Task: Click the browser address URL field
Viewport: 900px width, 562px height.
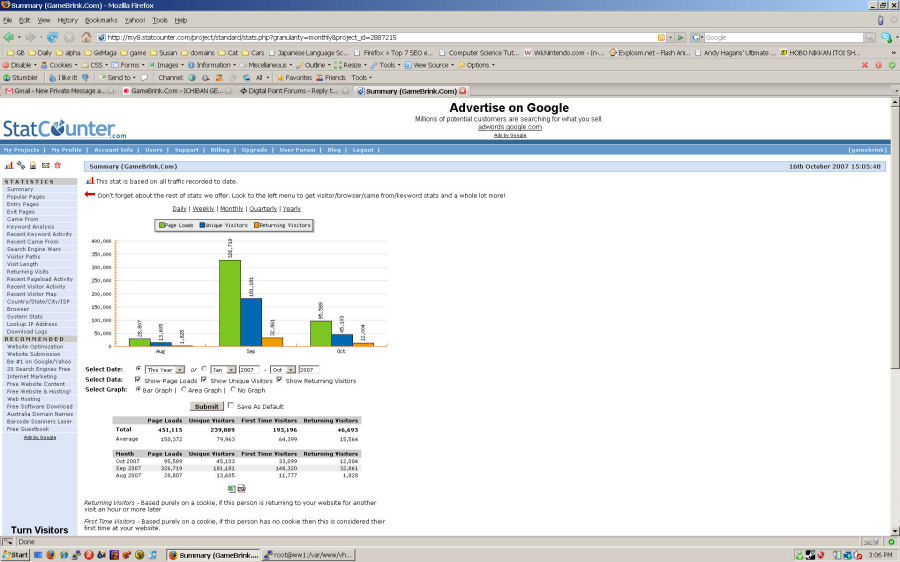Action: tap(380, 37)
